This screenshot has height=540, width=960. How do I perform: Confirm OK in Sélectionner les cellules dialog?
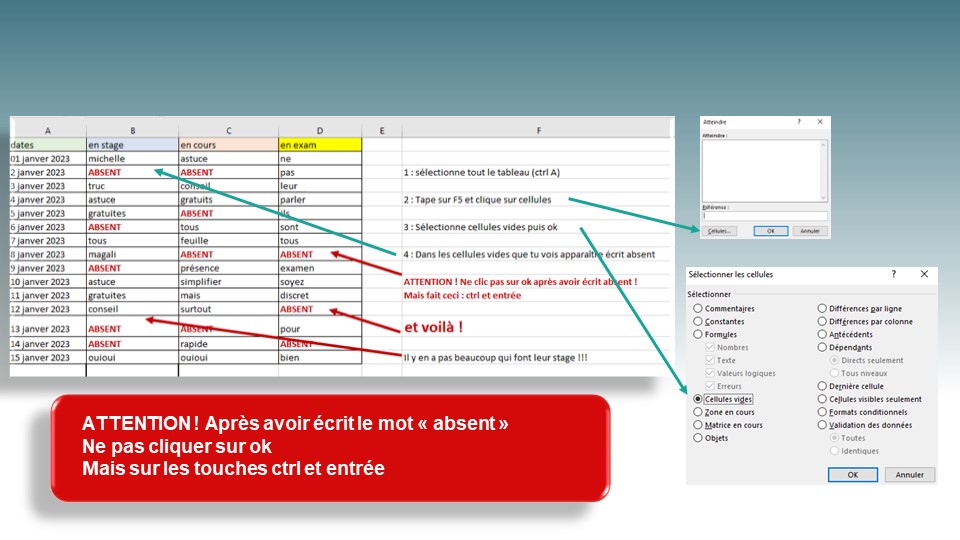click(853, 475)
